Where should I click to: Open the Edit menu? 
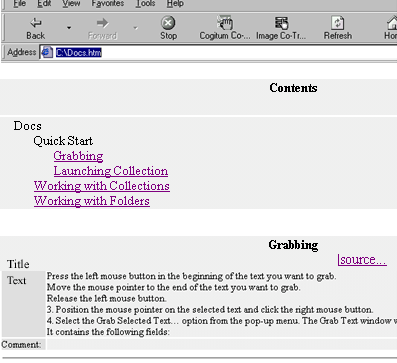[x=44, y=4]
